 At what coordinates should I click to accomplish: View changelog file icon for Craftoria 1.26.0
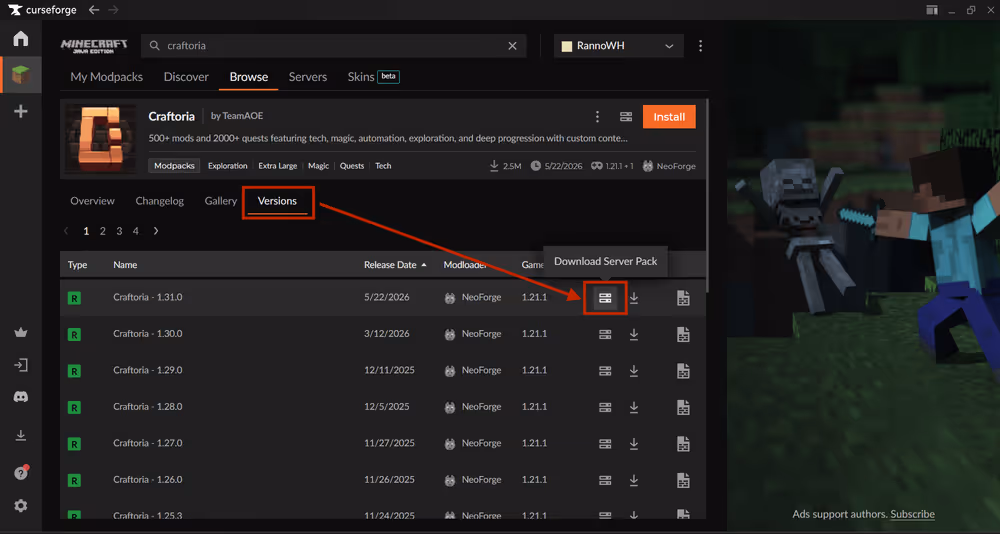(x=683, y=480)
